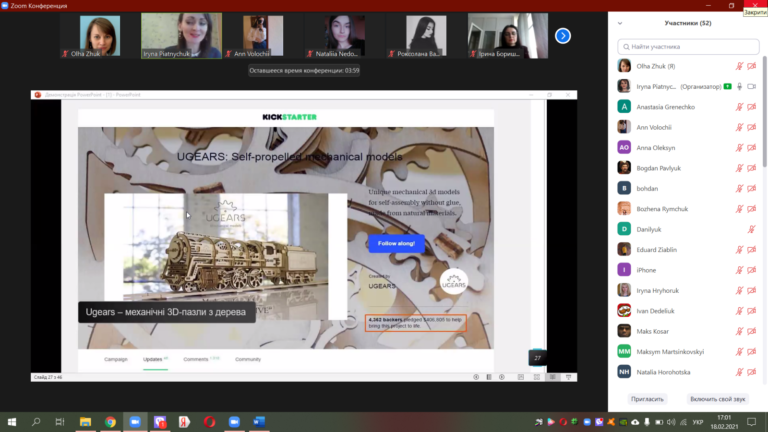Open the Windows Start menu

[12, 422]
